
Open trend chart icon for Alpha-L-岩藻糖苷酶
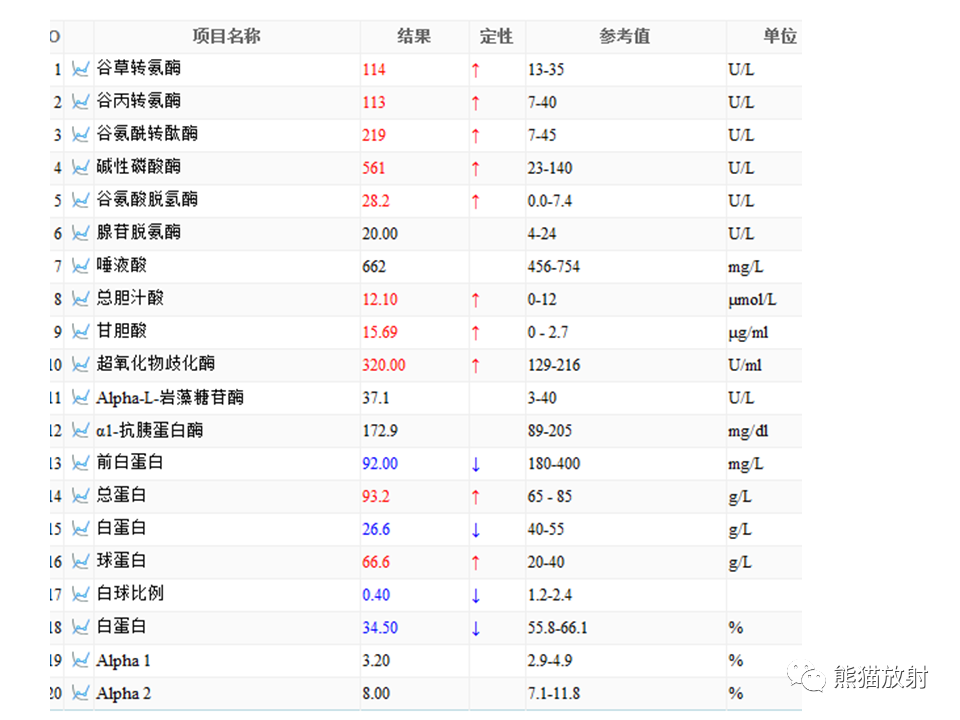[x=80, y=397]
